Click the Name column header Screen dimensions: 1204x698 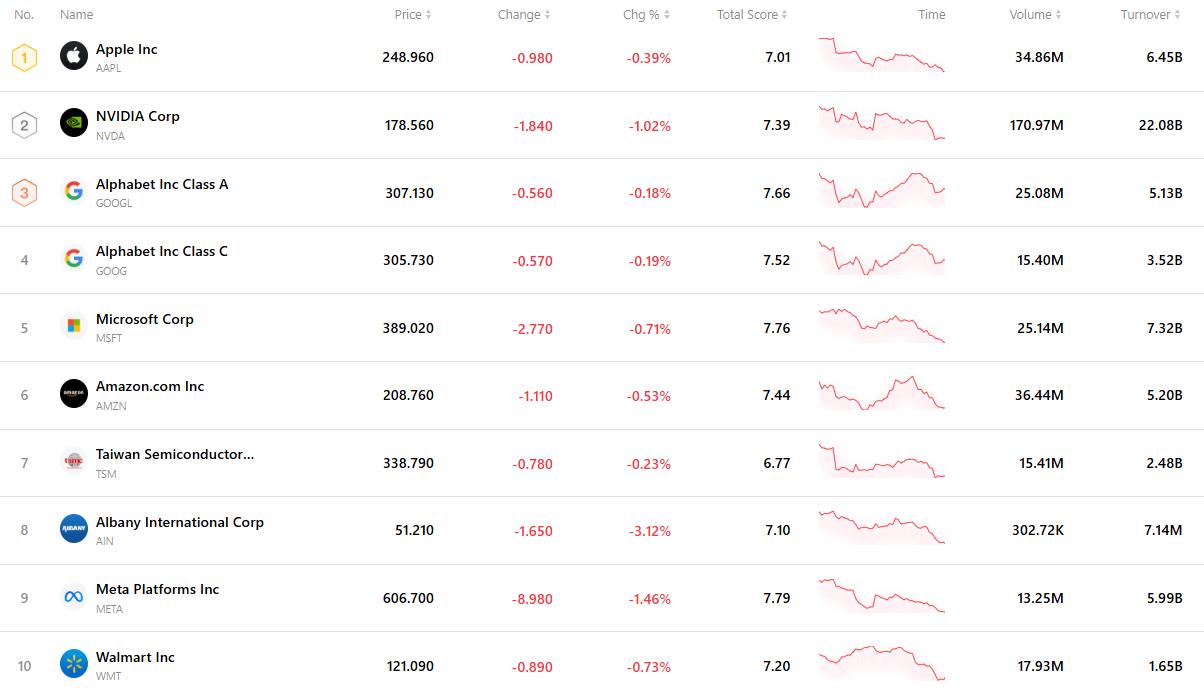pos(76,15)
